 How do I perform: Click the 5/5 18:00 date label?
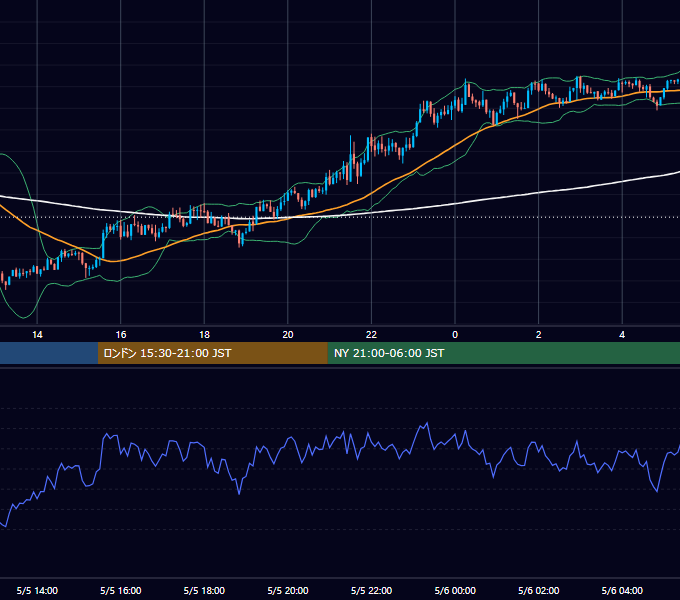tap(204, 590)
